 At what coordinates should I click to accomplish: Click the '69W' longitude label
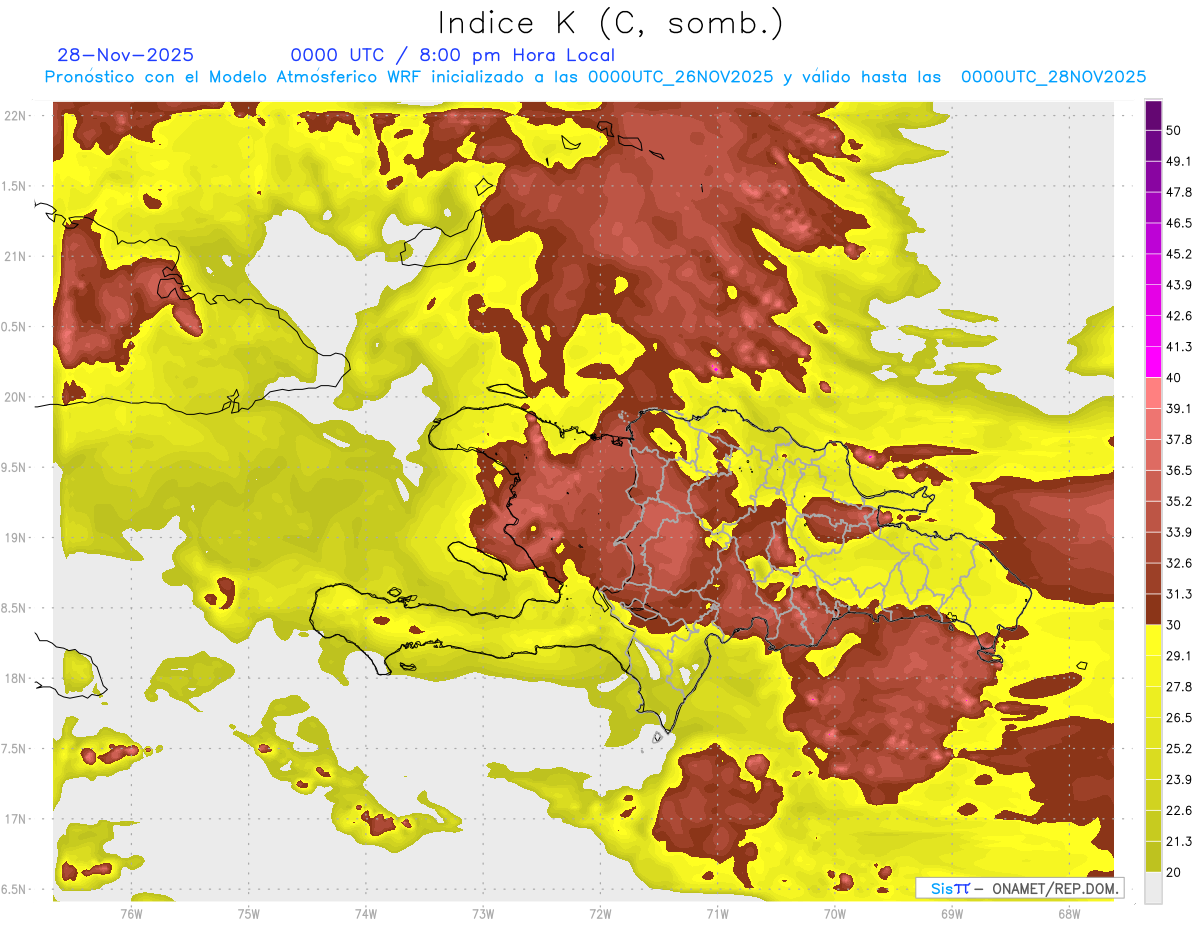tap(952, 913)
